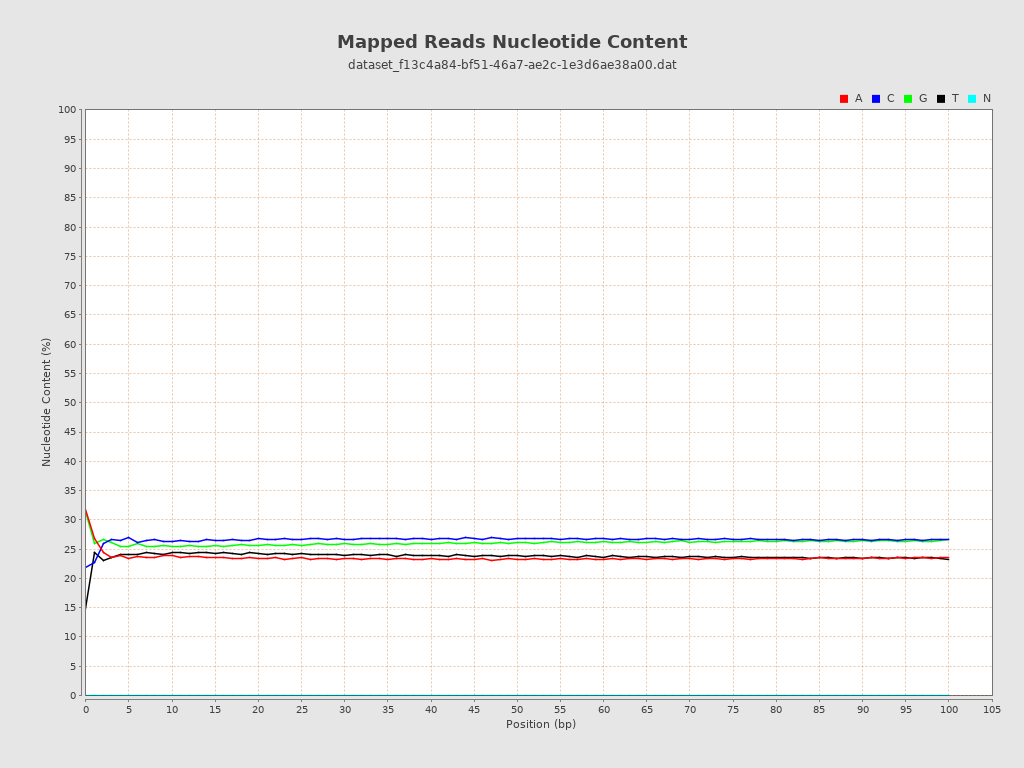This screenshot has width=1024, height=768.
Task: Click the 'Position (bp)' x-axis label
Action: point(540,724)
